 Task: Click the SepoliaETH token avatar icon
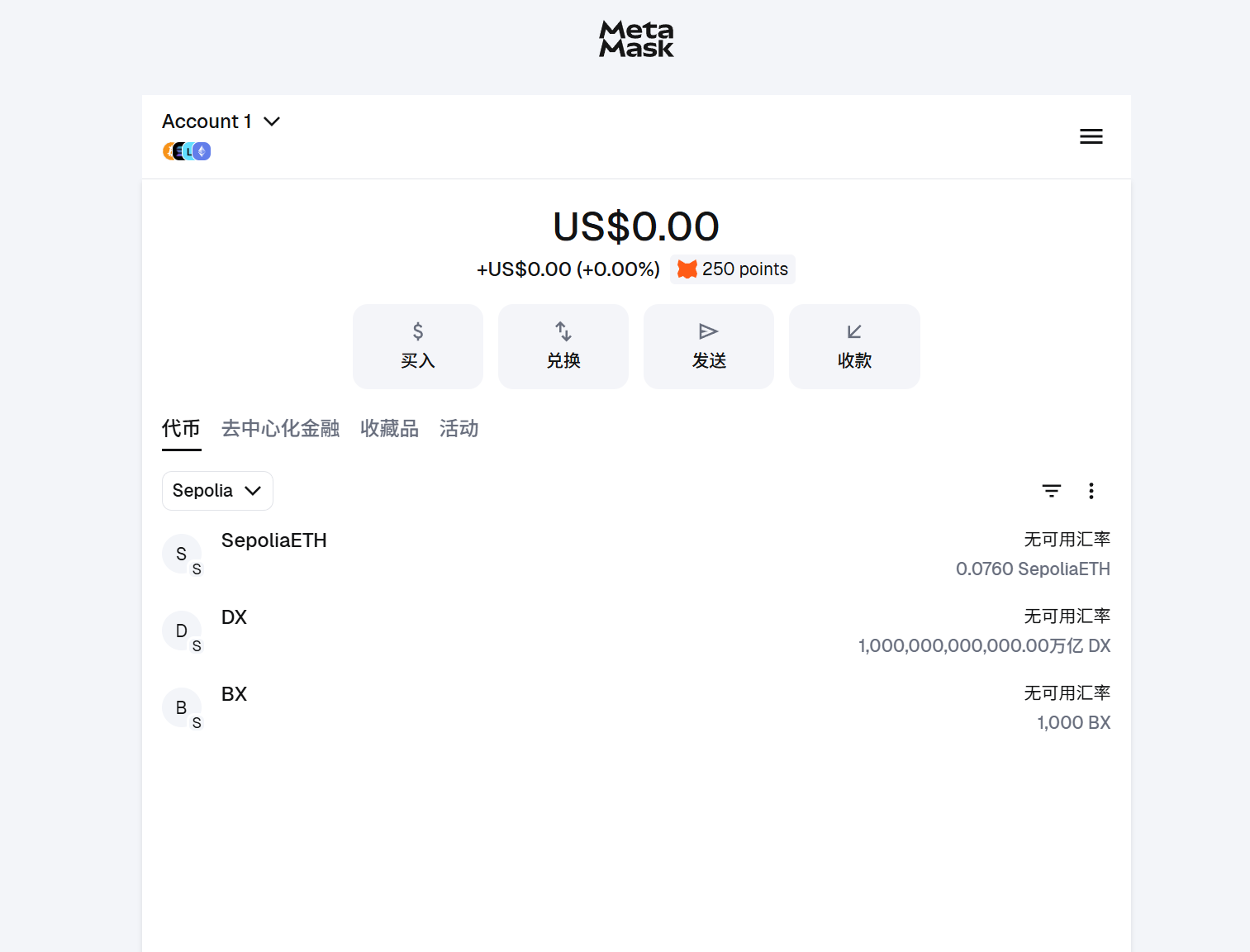[182, 554]
